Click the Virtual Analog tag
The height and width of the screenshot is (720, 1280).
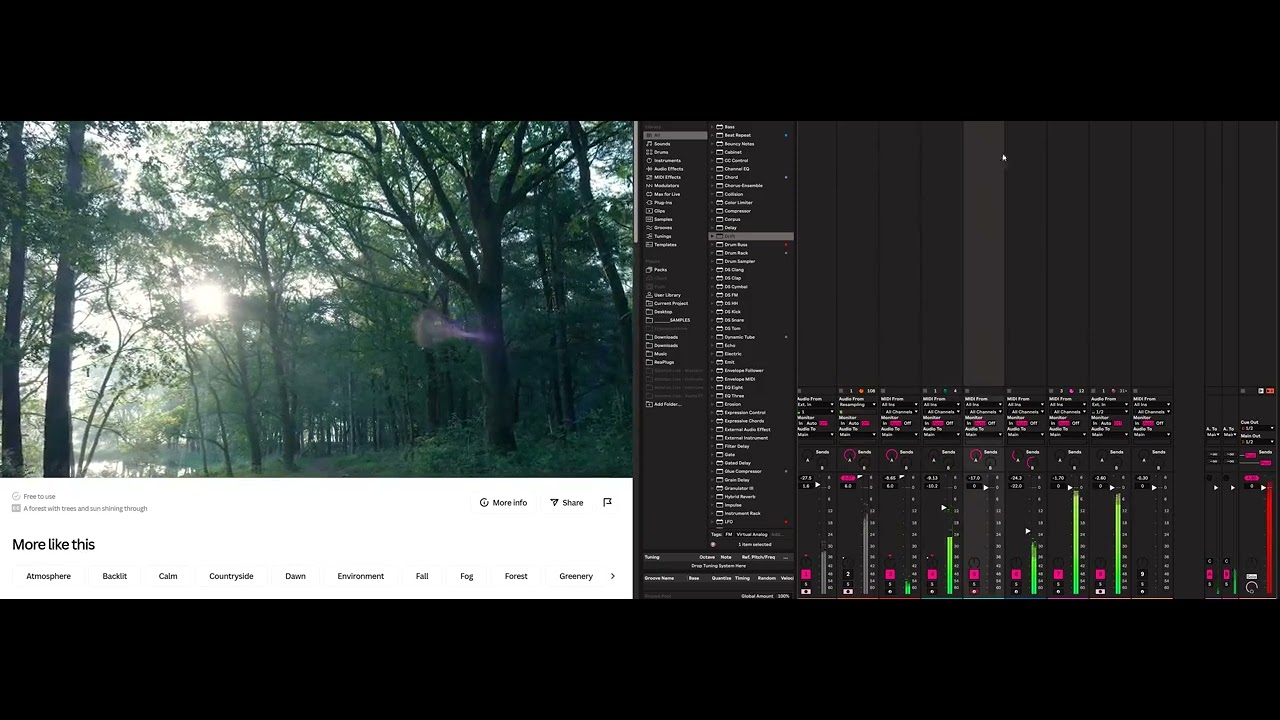pos(752,534)
